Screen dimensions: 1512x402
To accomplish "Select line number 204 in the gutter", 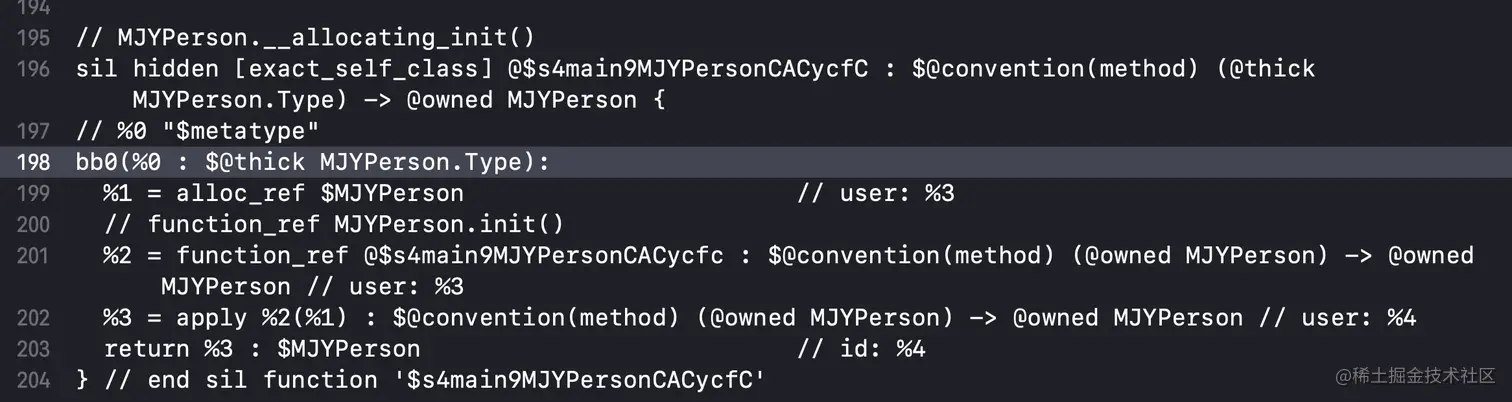I will tap(33, 380).
